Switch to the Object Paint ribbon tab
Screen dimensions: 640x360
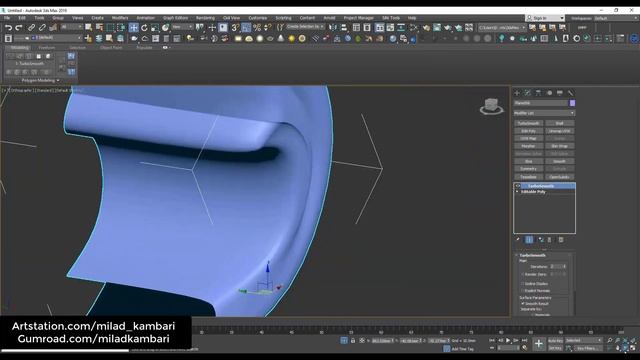coord(111,48)
